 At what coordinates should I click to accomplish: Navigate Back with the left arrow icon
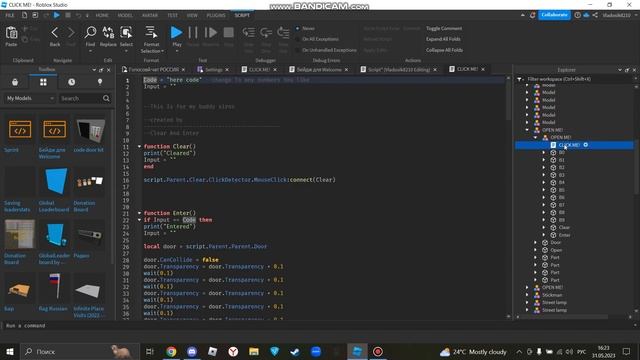(55, 32)
